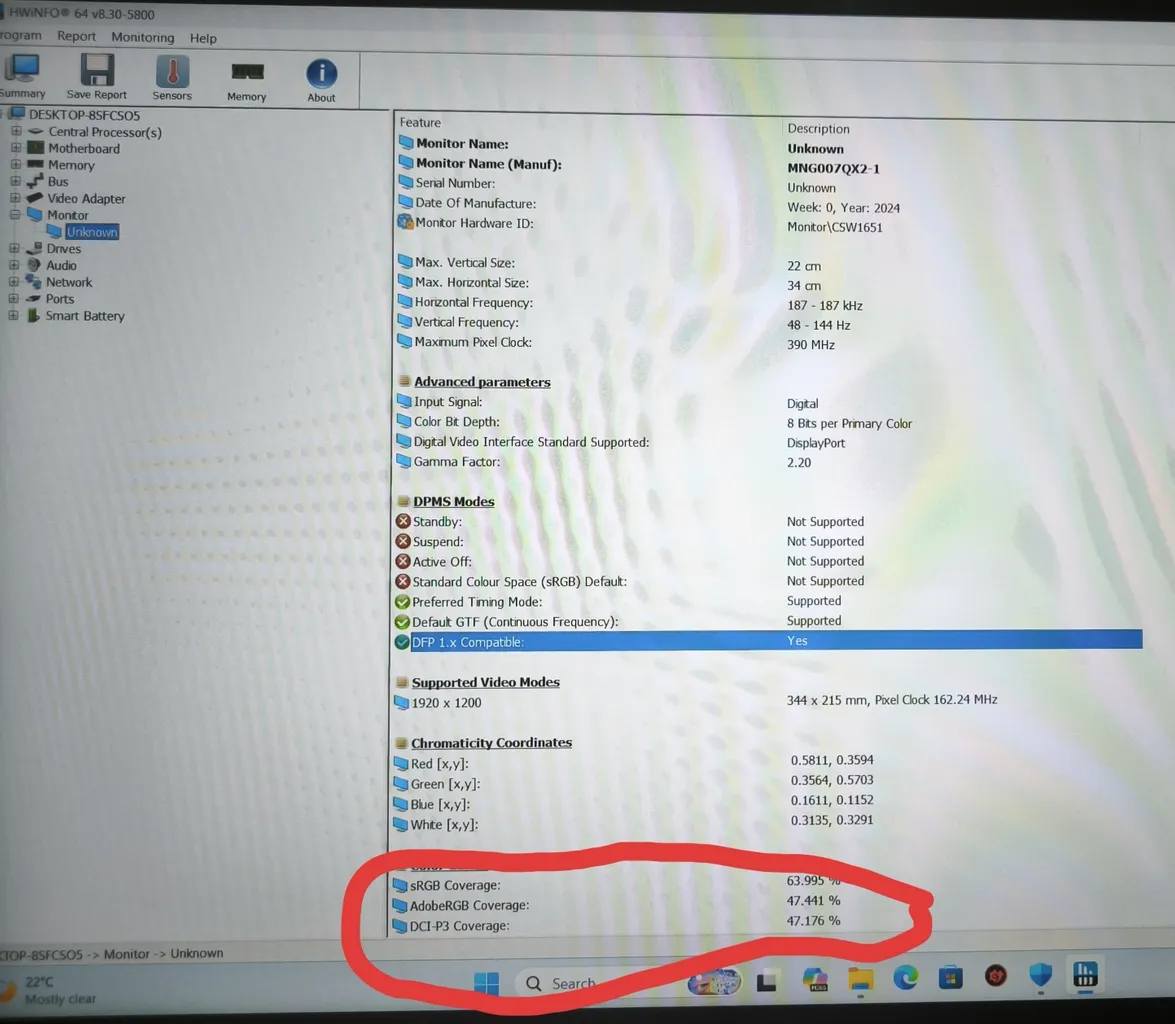Image resolution: width=1175 pixels, height=1024 pixels.
Task: Open File Explorer from the taskbar
Action: pos(861,979)
